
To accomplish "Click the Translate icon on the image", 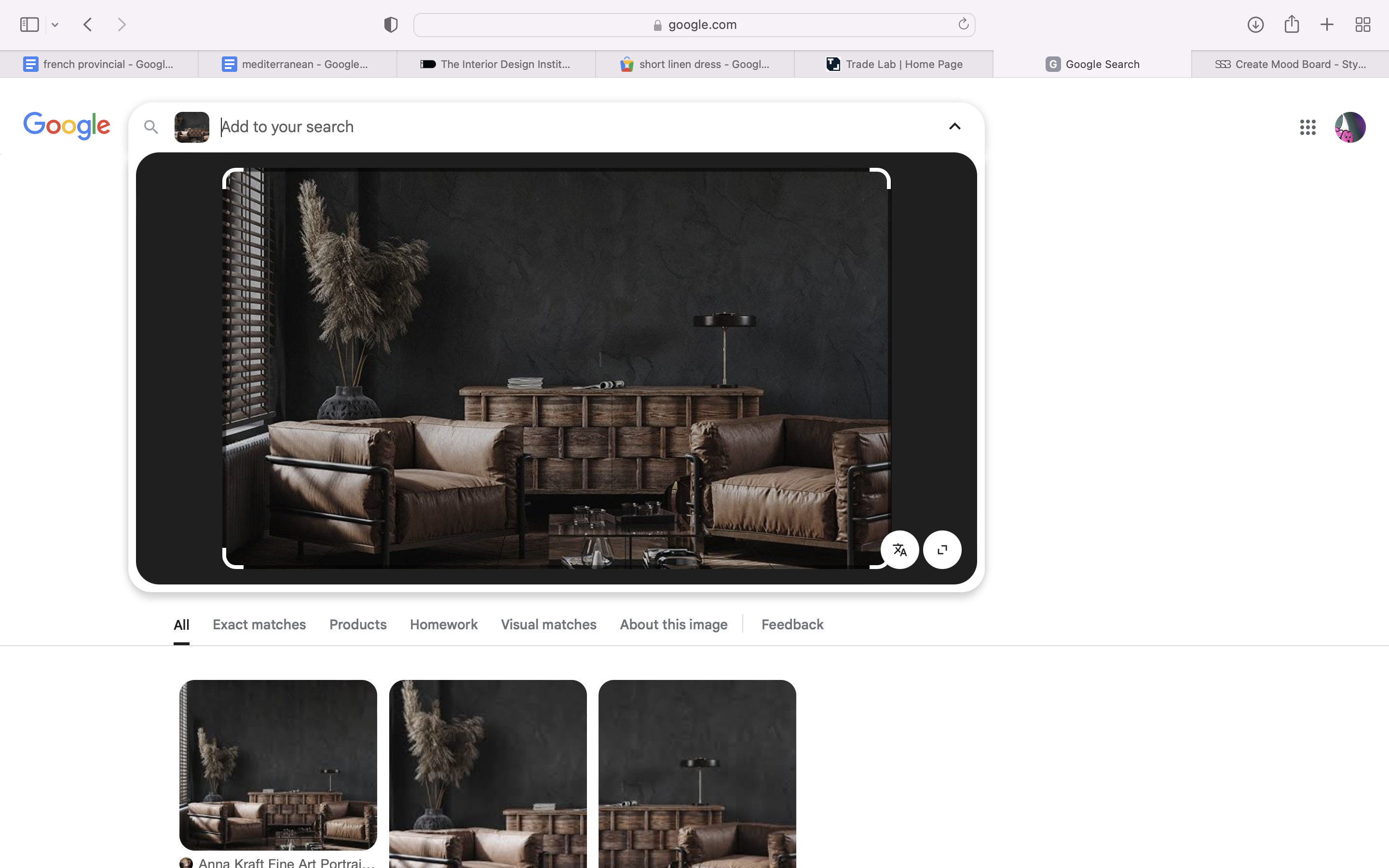I will pyautogui.click(x=899, y=550).
